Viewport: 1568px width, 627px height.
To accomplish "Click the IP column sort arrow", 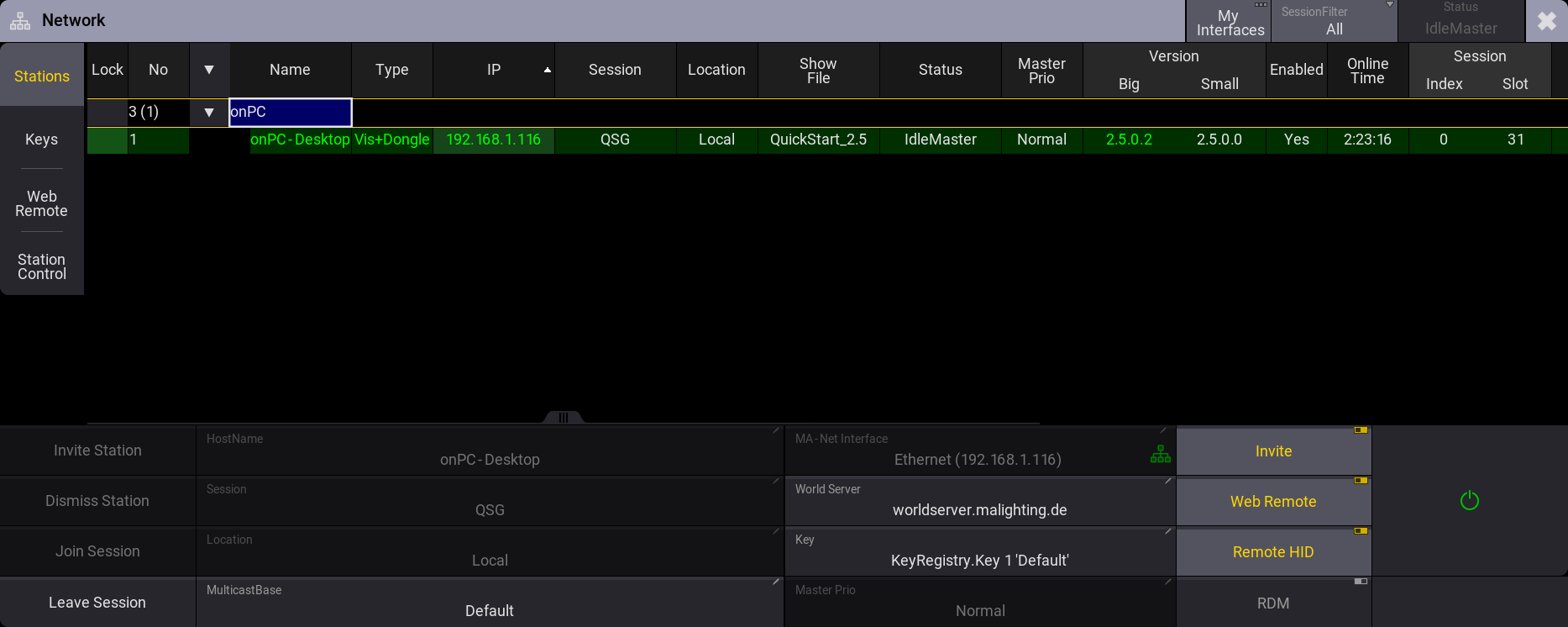I will click(x=548, y=70).
